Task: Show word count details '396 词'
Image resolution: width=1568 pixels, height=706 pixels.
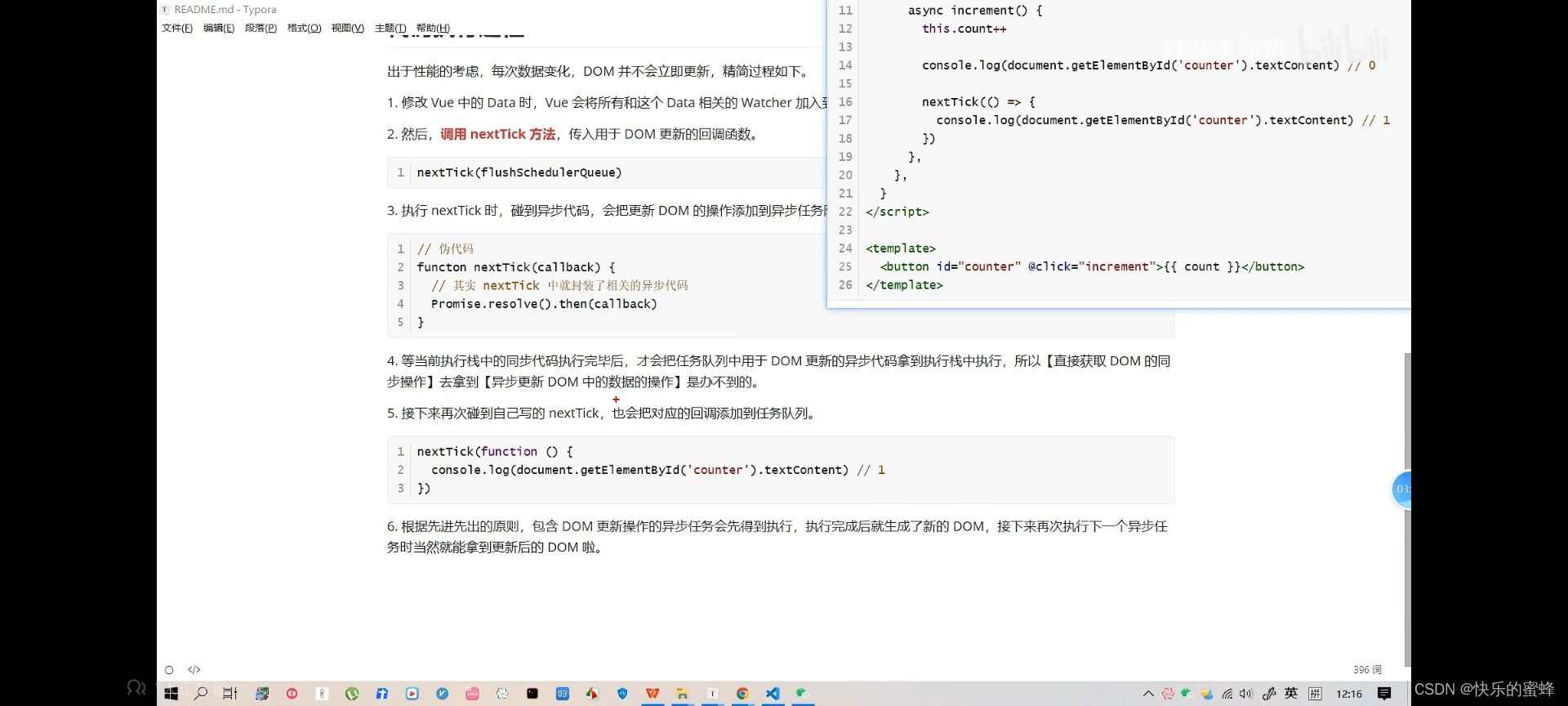Action: click(x=1367, y=669)
